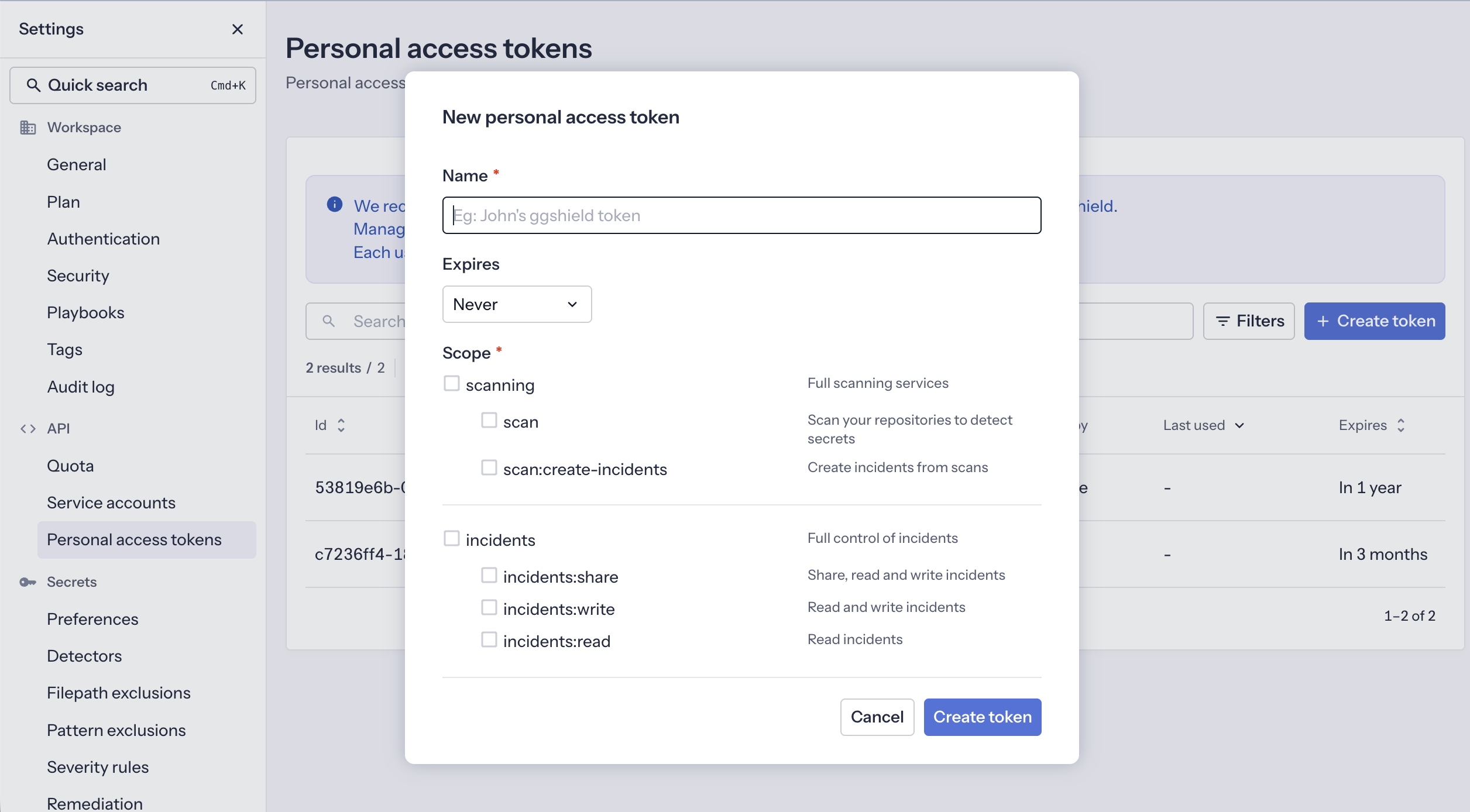
Task: Click the token Search field
Action: 356,321
